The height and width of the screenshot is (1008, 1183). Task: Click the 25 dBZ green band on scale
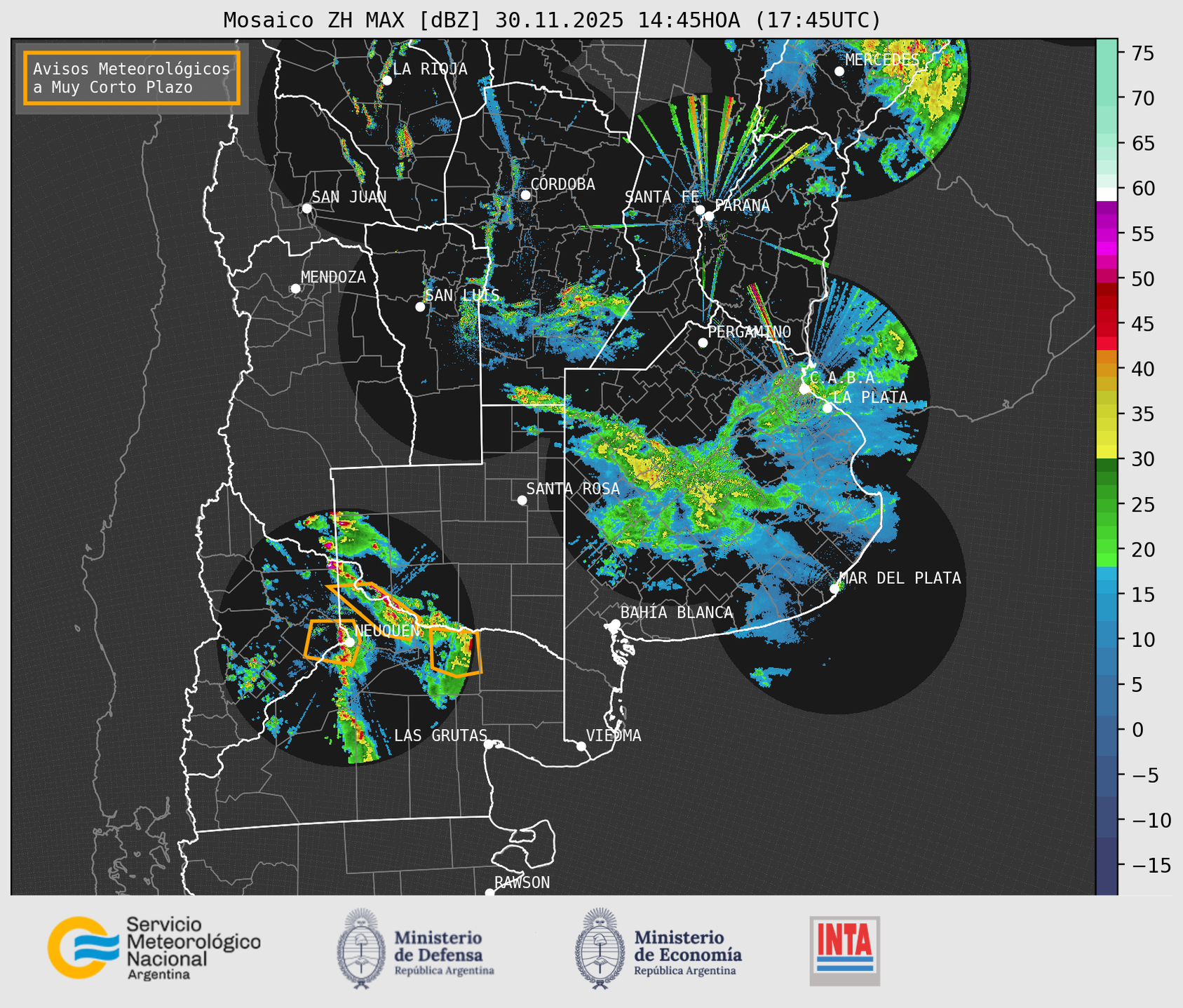pyautogui.click(x=1107, y=504)
